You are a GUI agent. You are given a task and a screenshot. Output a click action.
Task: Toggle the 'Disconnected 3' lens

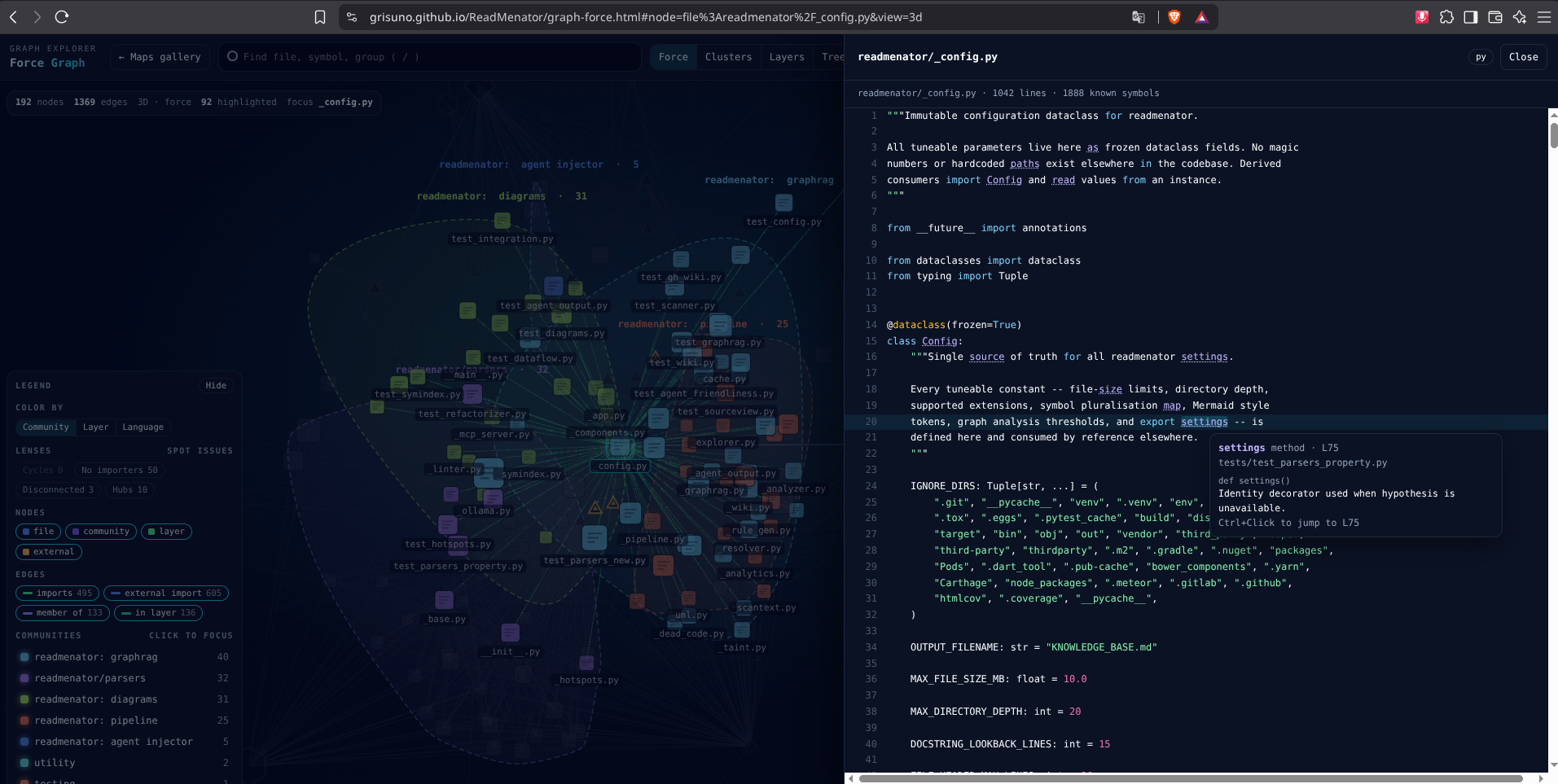pyautogui.click(x=58, y=490)
